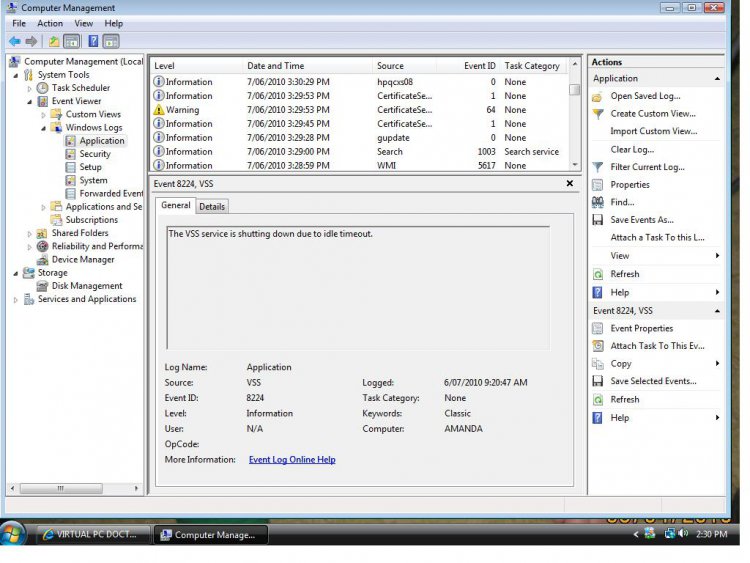Click the Create Custom View funnel icon
The height and width of the screenshot is (563, 750).
[x=597, y=114]
